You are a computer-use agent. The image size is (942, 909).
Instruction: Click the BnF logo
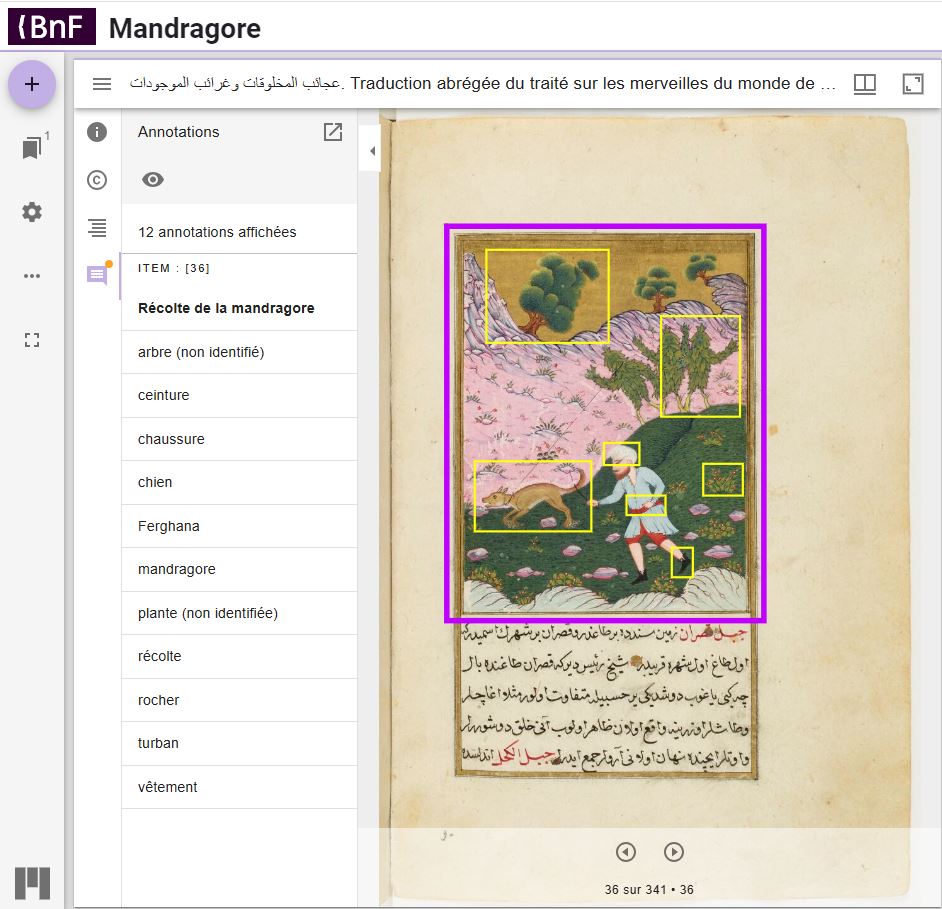(x=51, y=28)
